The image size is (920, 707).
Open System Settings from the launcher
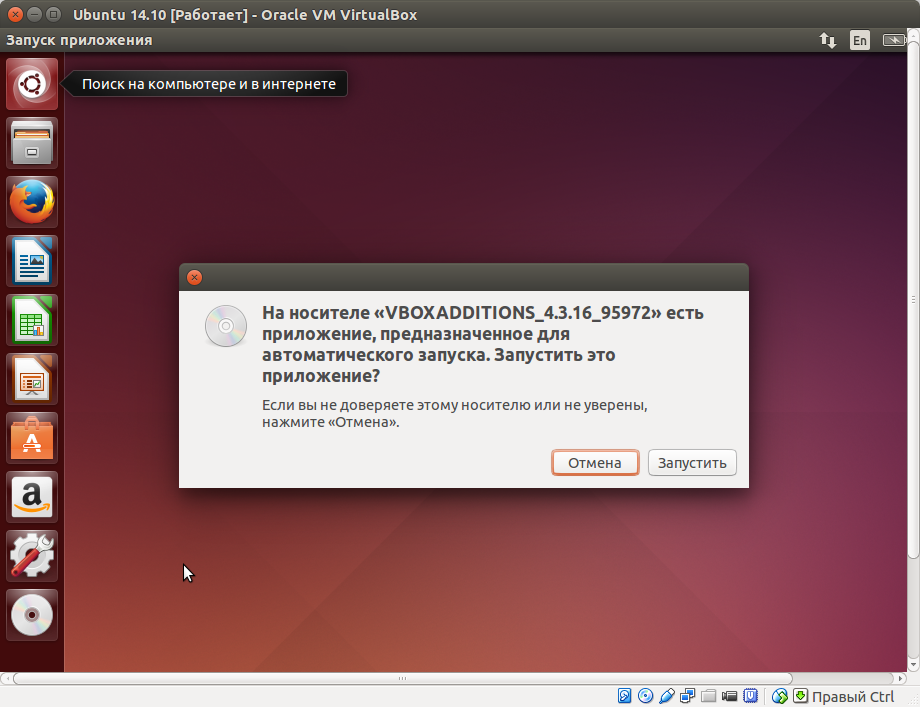(x=31, y=555)
